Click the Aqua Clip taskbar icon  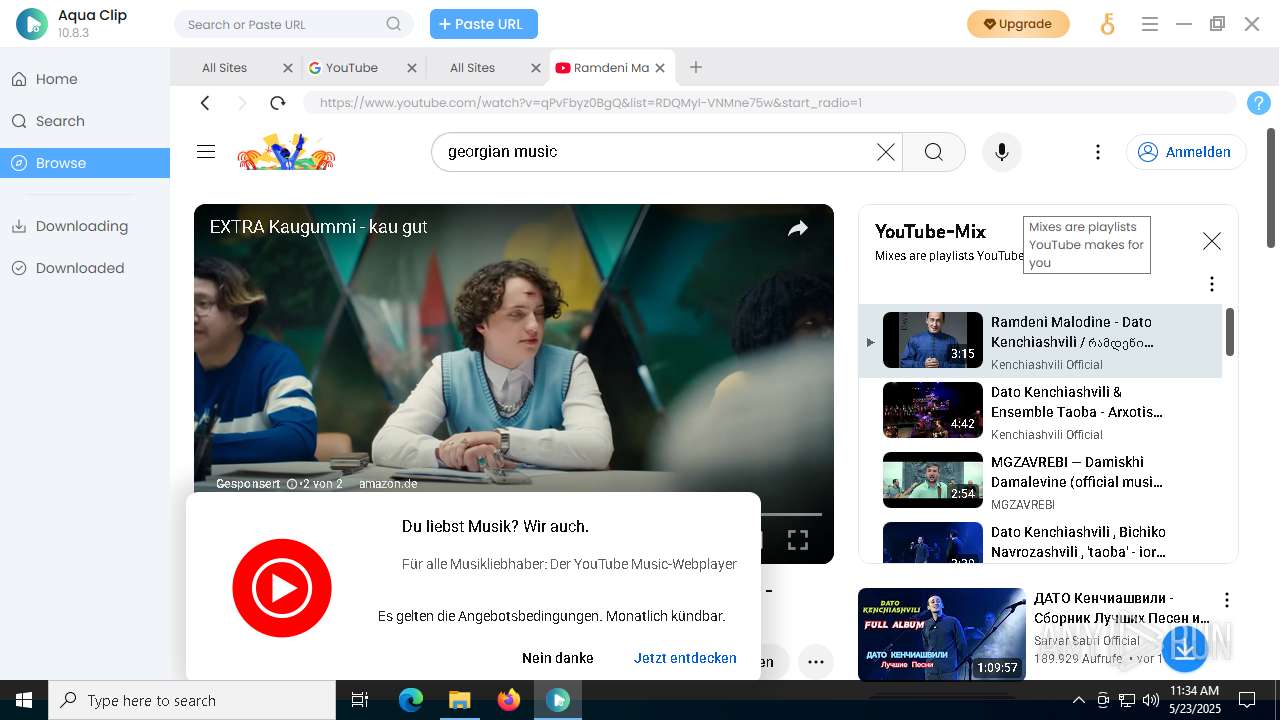click(x=558, y=700)
